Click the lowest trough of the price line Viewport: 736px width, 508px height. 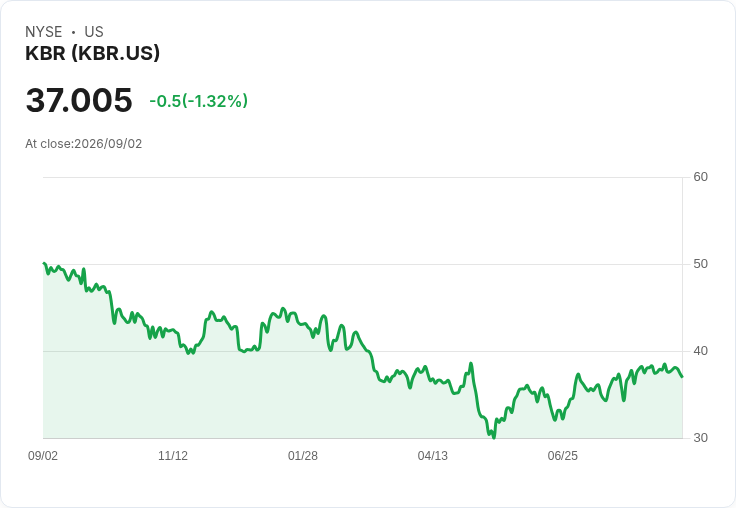[x=494, y=438]
